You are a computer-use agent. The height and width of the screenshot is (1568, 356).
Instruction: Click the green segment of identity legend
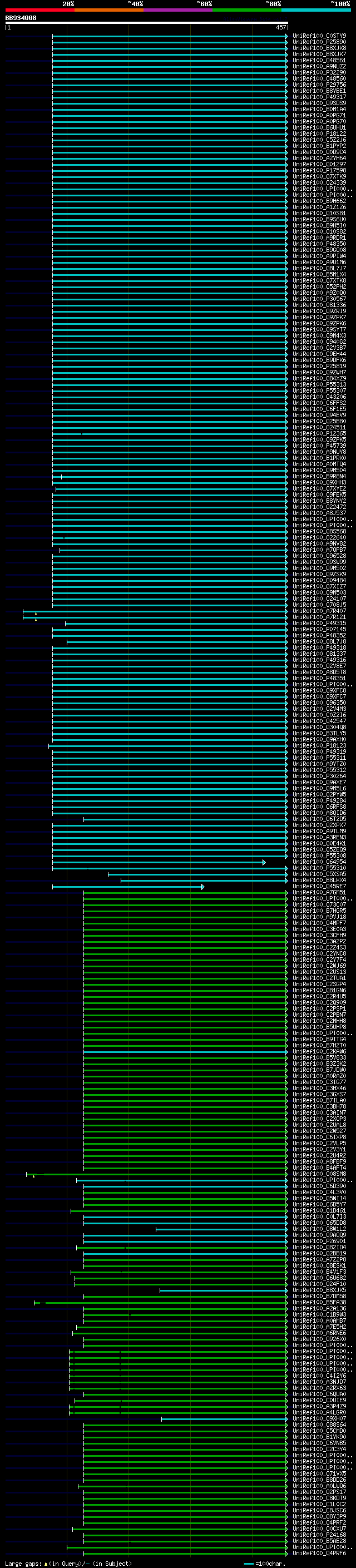point(247,10)
